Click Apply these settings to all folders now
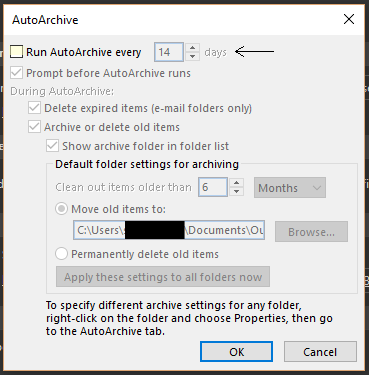This screenshot has height=375, width=369. click(x=163, y=277)
